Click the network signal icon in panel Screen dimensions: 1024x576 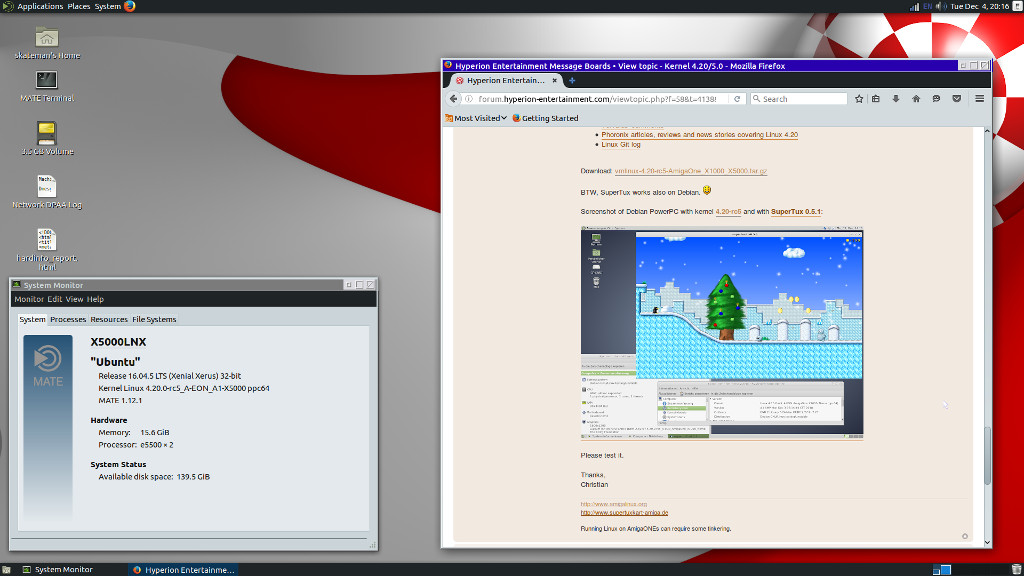point(914,7)
